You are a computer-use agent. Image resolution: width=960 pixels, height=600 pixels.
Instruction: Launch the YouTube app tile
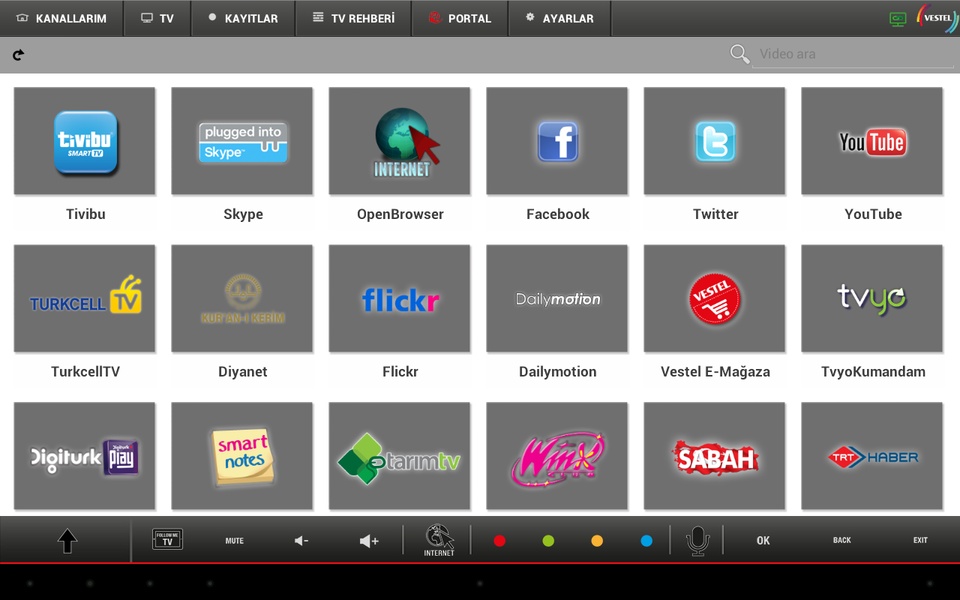click(x=872, y=141)
